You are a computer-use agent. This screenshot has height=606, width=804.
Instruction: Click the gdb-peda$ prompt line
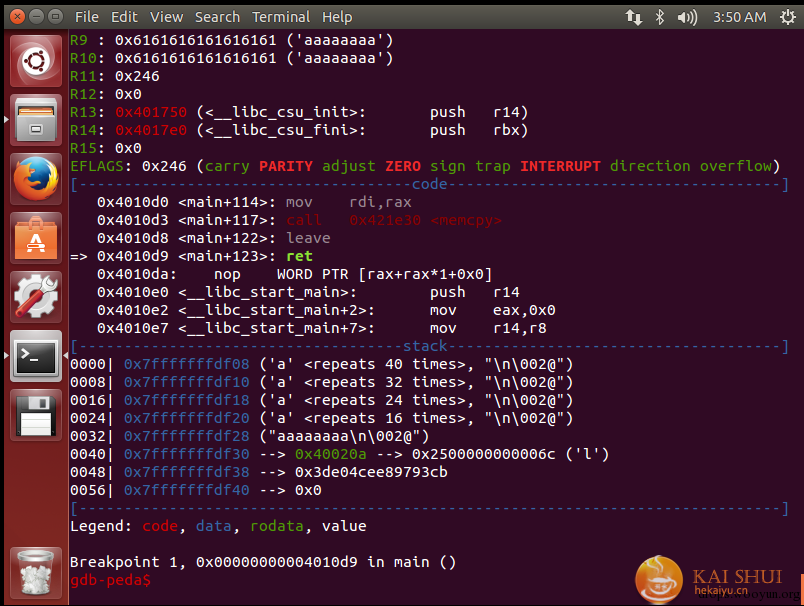(x=110, y=580)
